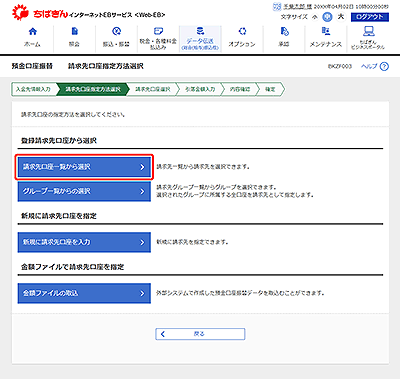
Task: Select the 中 text size option
Action: [x=328, y=17]
